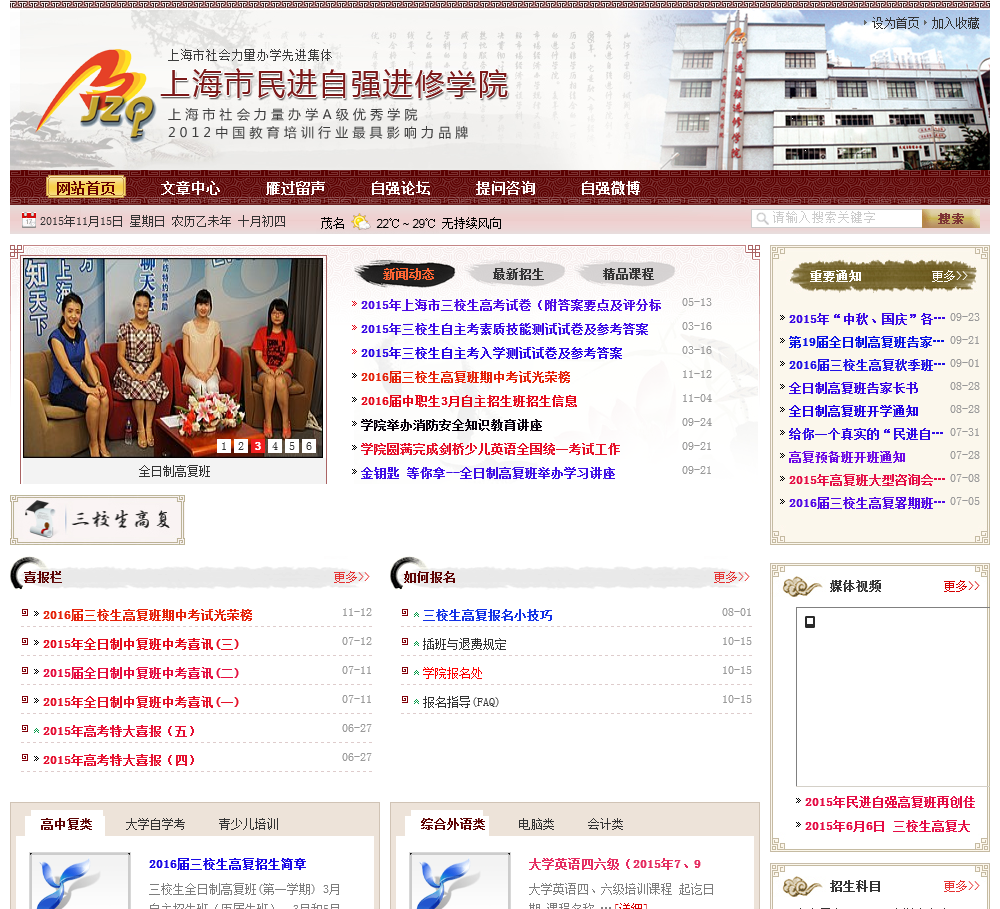Click 更多 in 如何报名 section

click(x=732, y=577)
